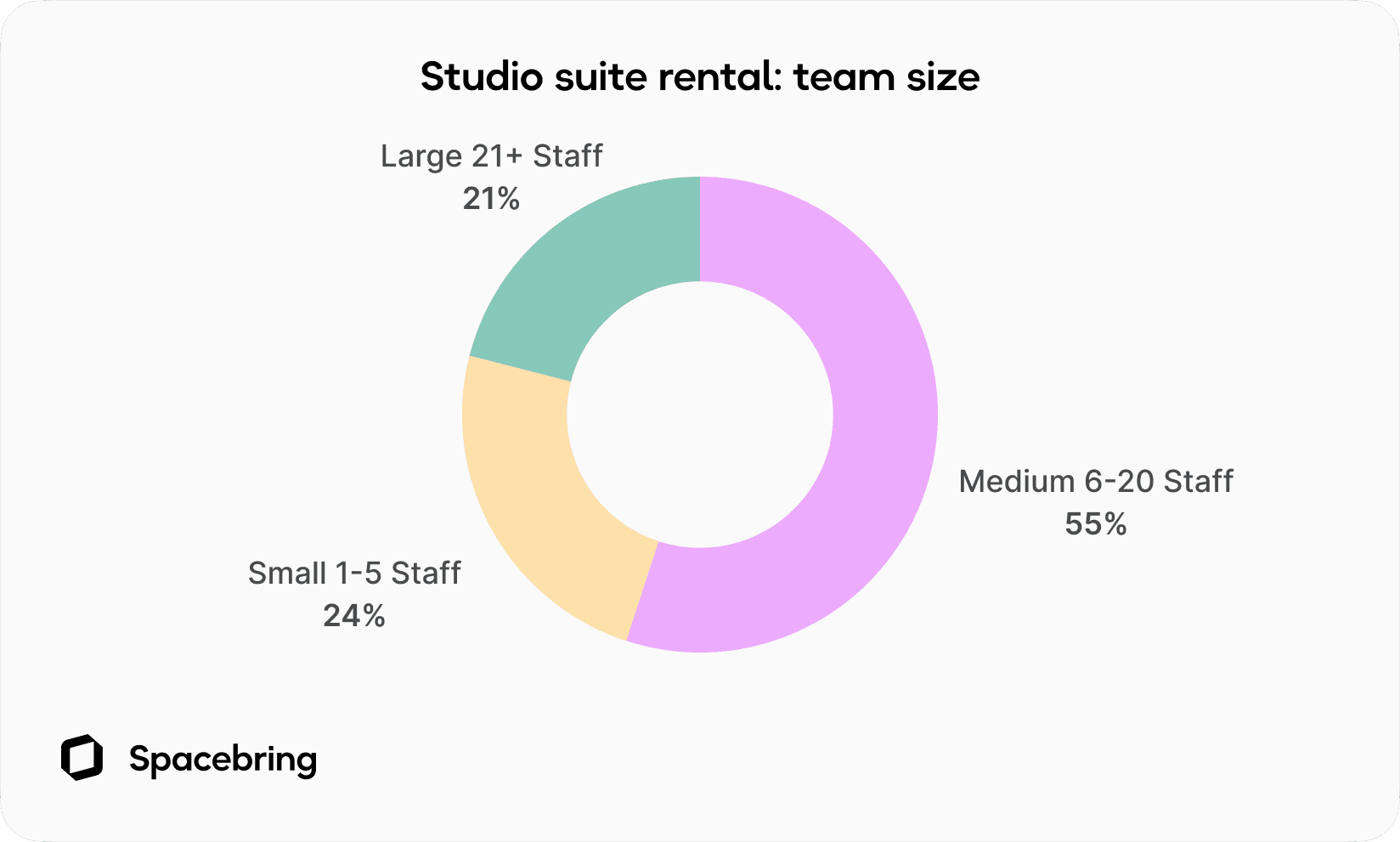Click the Large 21+ Staff label

pos(492,155)
